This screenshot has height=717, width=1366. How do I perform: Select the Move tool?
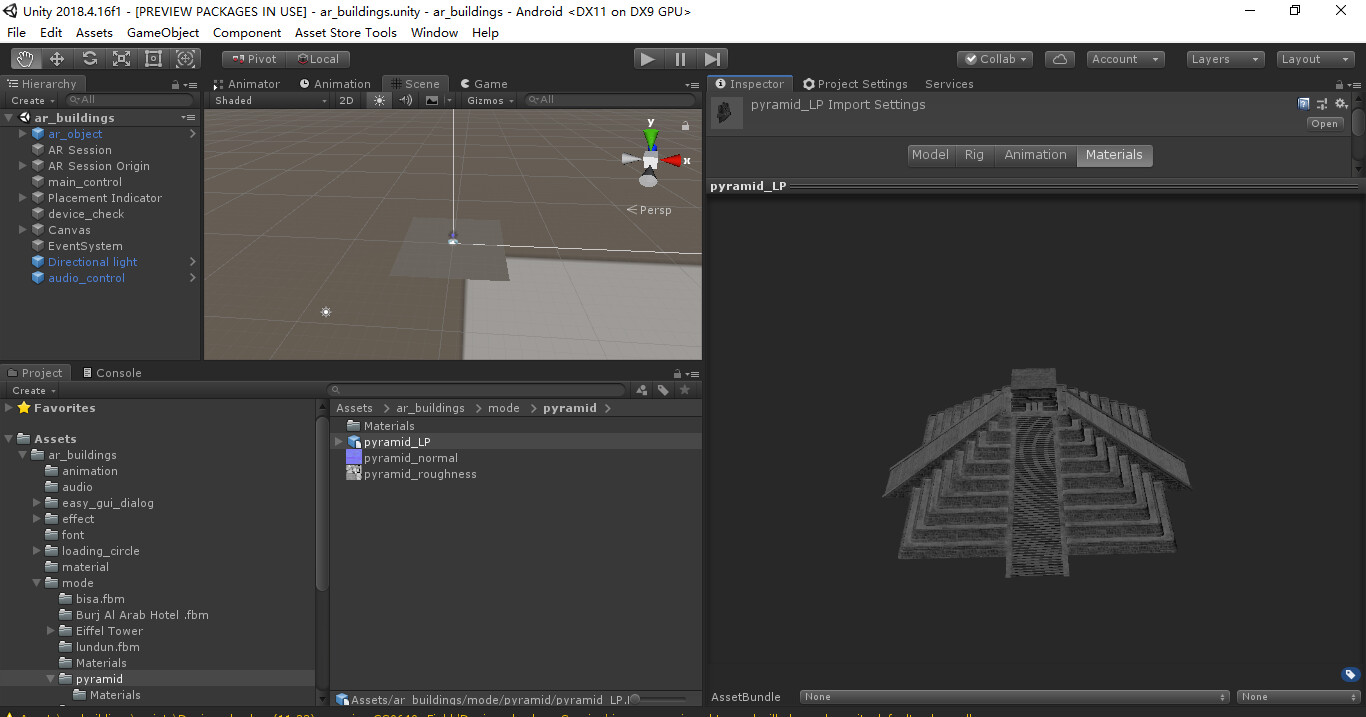(57, 59)
